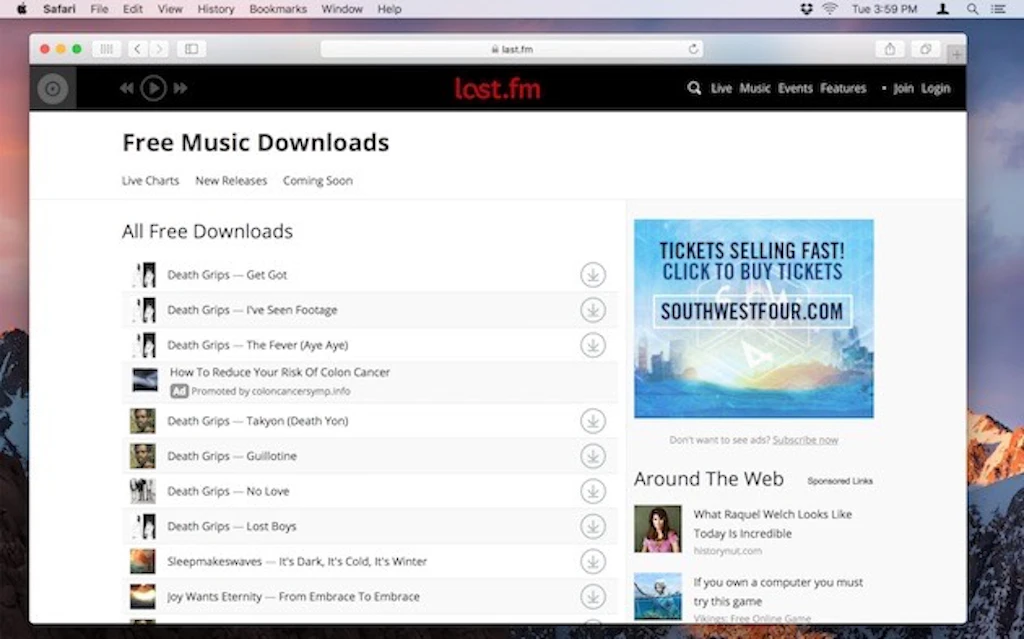Download I've Seen Footage track
1024x639 pixels.
point(593,310)
